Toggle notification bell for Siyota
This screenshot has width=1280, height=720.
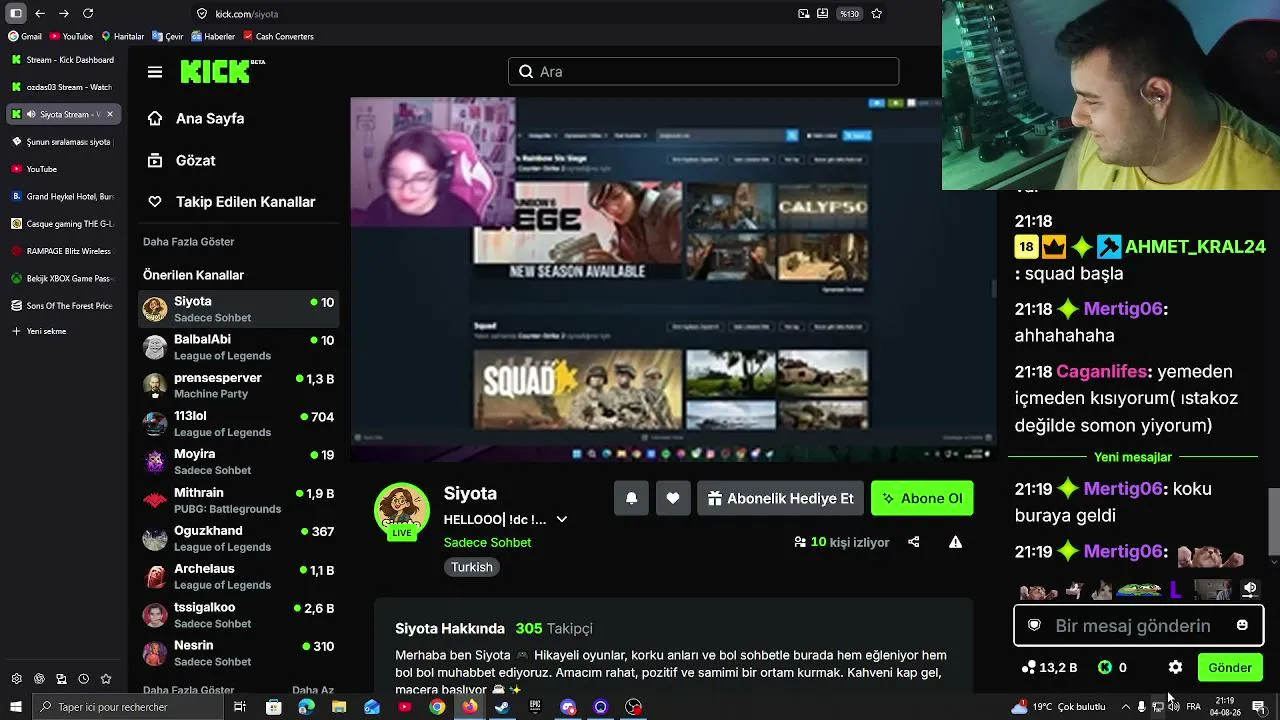click(632, 498)
